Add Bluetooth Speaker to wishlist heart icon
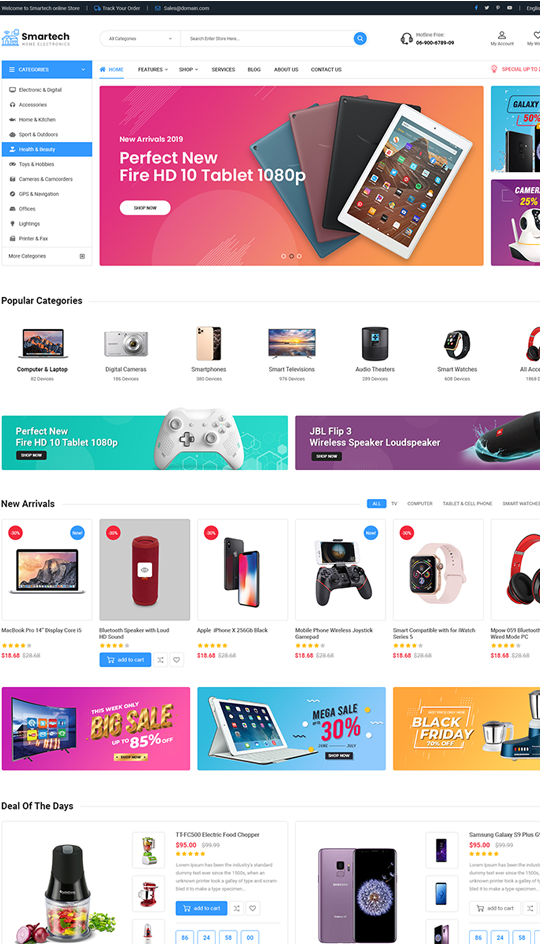This screenshot has width=540, height=944. pyautogui.click(x=176, y=660)
